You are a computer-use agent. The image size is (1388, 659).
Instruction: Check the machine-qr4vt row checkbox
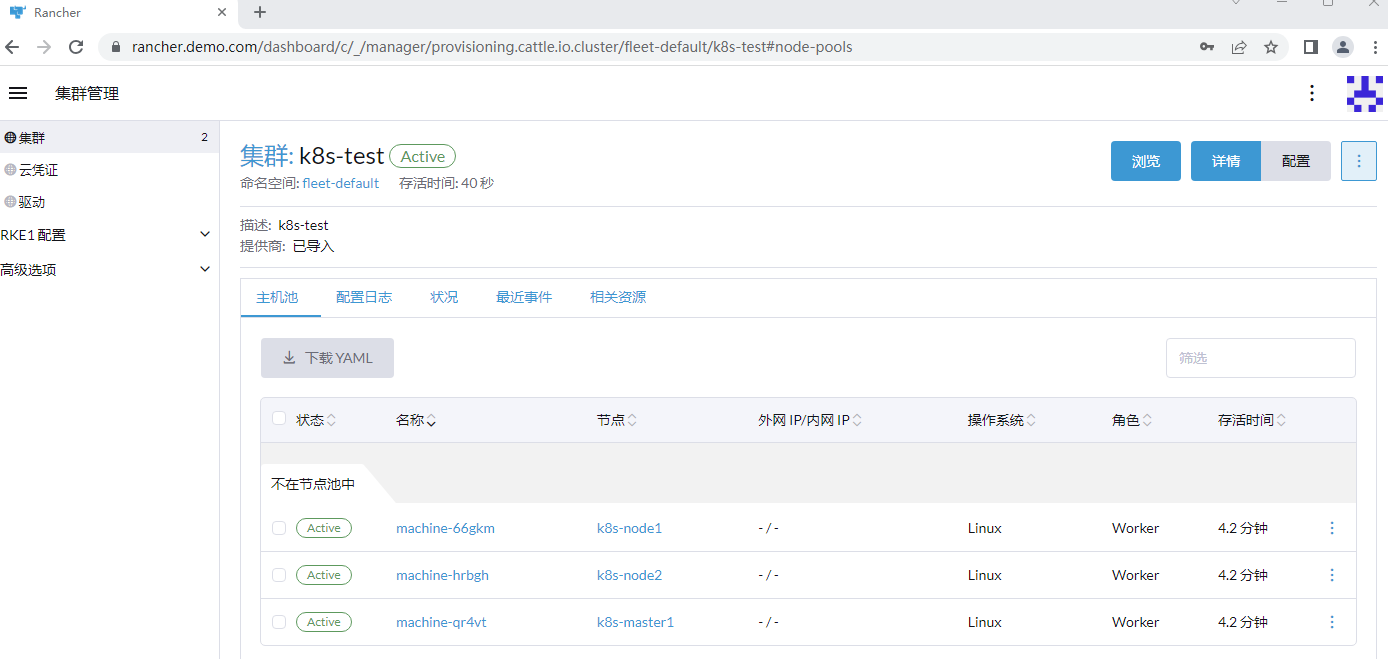279,622
